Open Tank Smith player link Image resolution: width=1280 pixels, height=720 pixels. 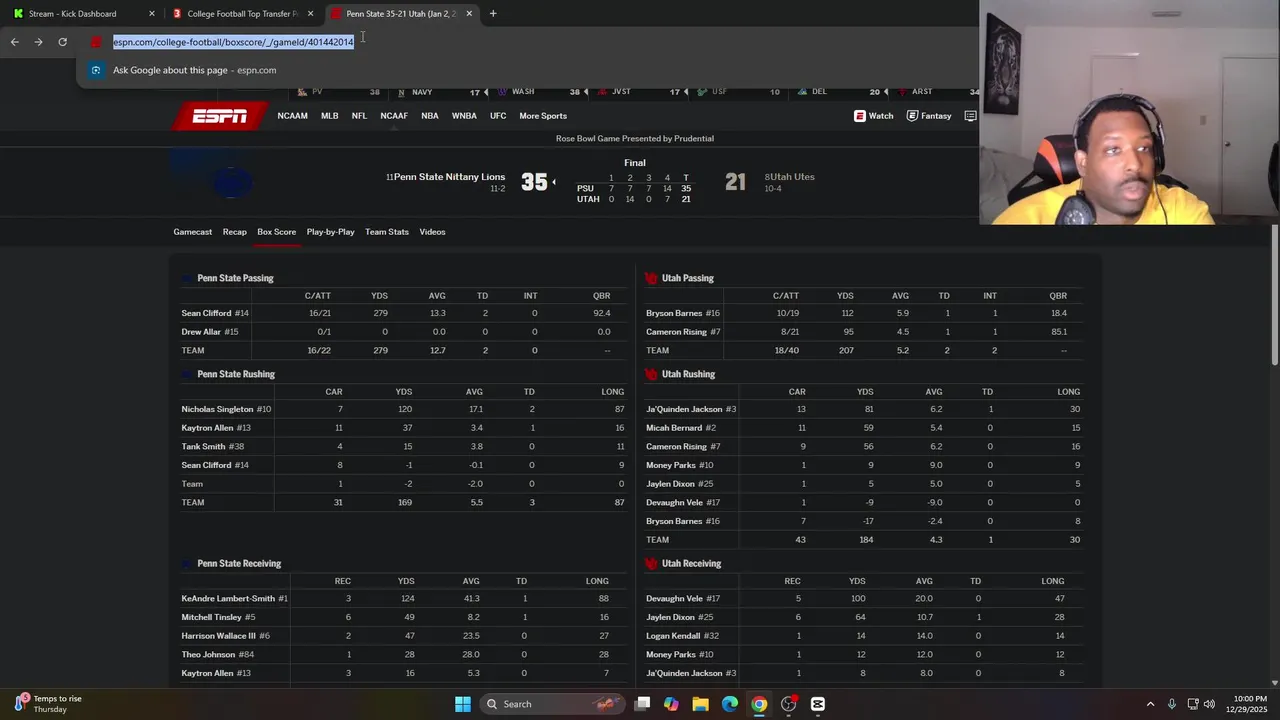(x=203, y=447)
